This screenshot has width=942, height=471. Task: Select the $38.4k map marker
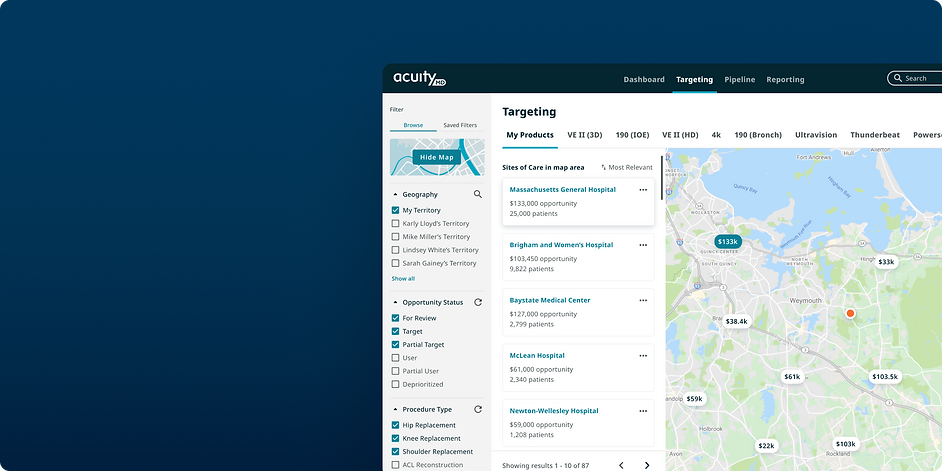[736, 321]
